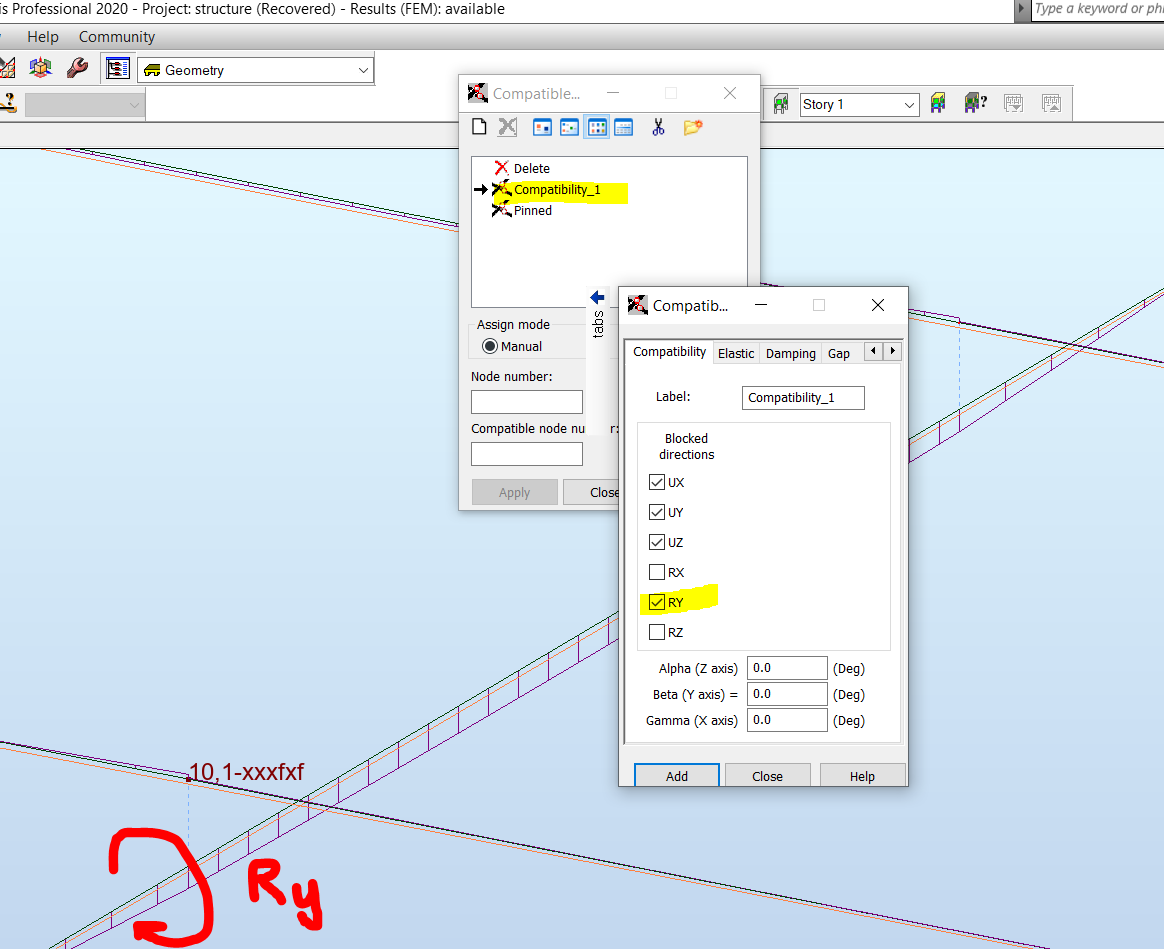Screen dimensions: 1164x949
Task: Switch to the Damping tab
Action: point(791,353)
